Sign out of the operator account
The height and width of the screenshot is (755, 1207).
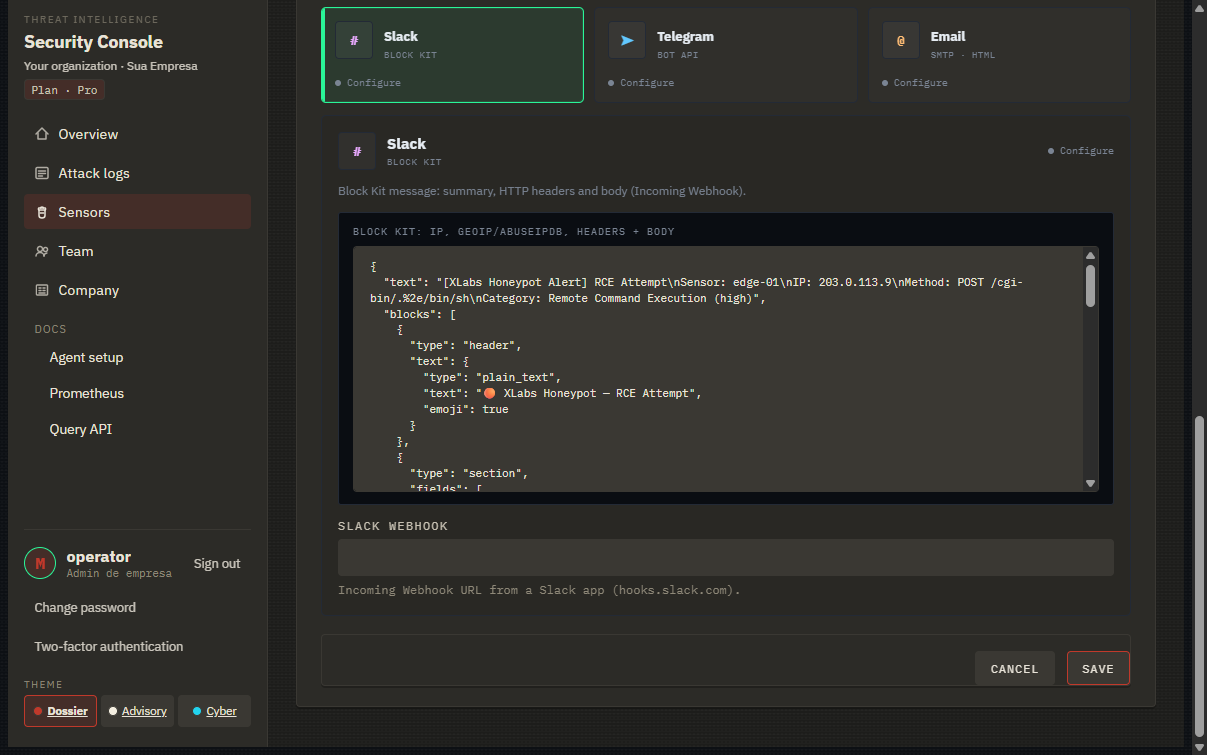(217, 564)
